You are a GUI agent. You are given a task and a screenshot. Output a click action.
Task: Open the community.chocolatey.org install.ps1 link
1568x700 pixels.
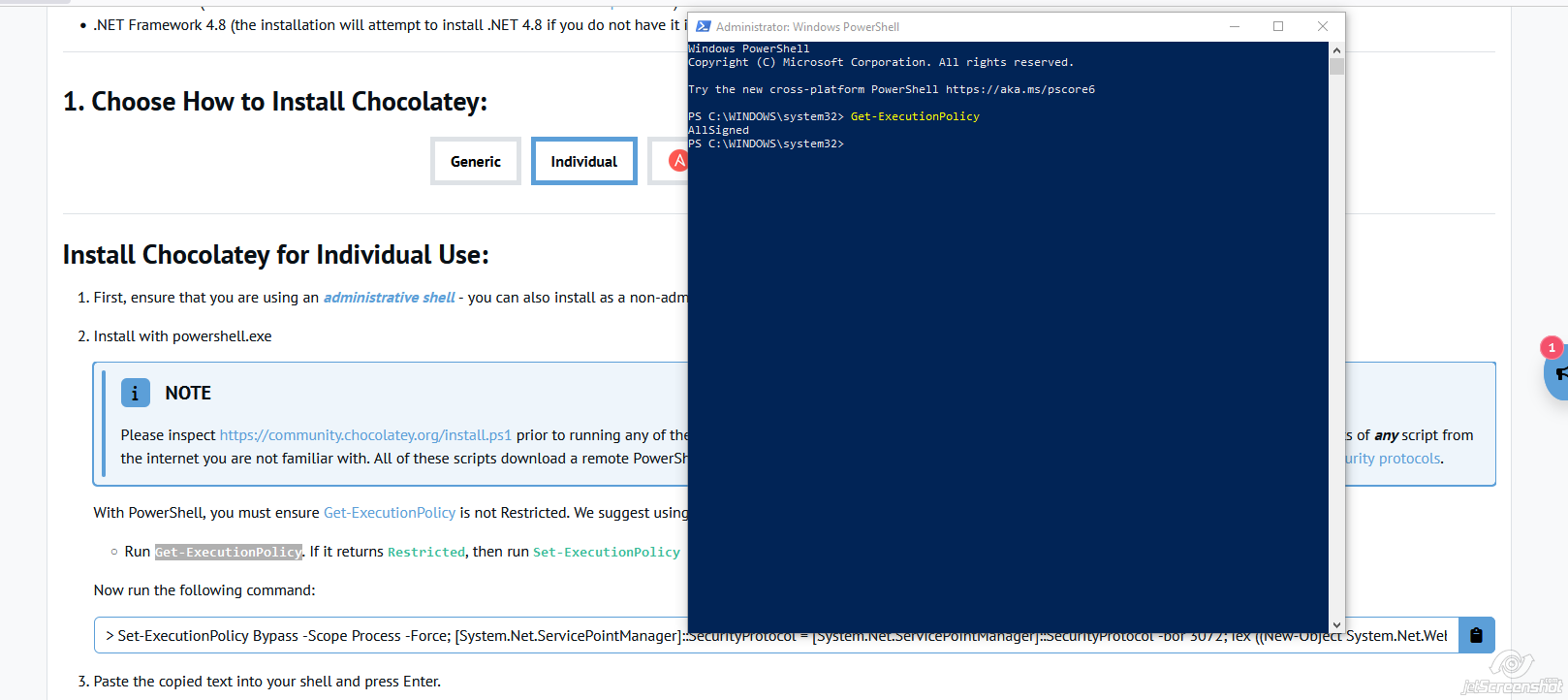365,435
